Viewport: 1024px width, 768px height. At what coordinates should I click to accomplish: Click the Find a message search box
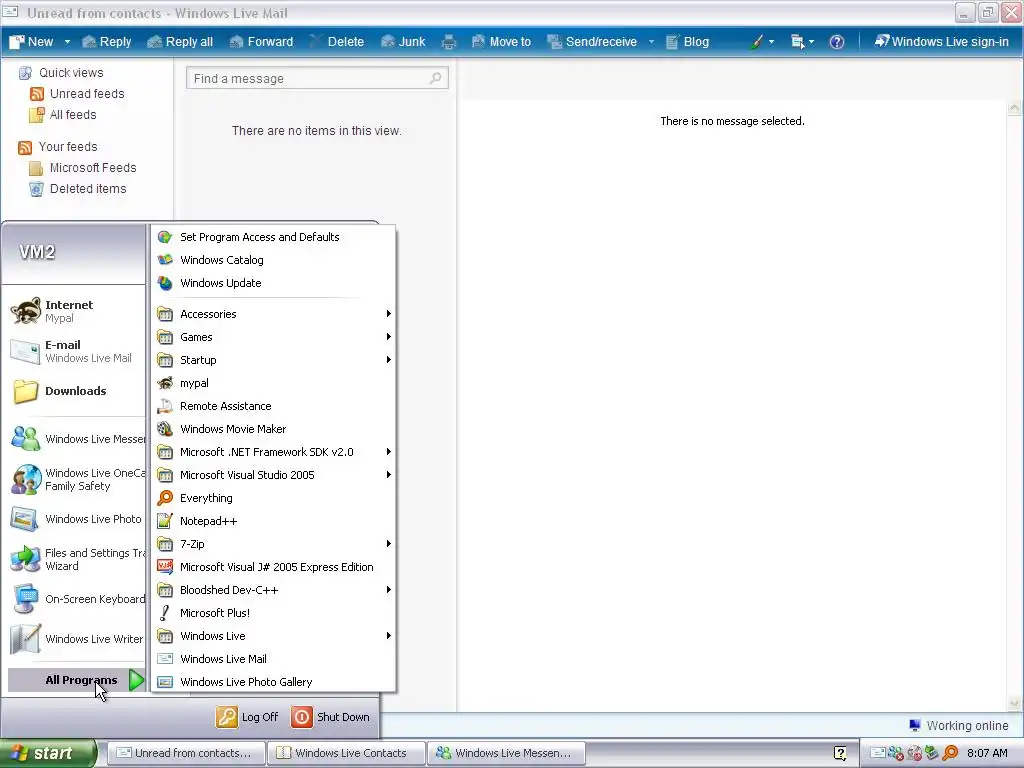coord(317,78)
